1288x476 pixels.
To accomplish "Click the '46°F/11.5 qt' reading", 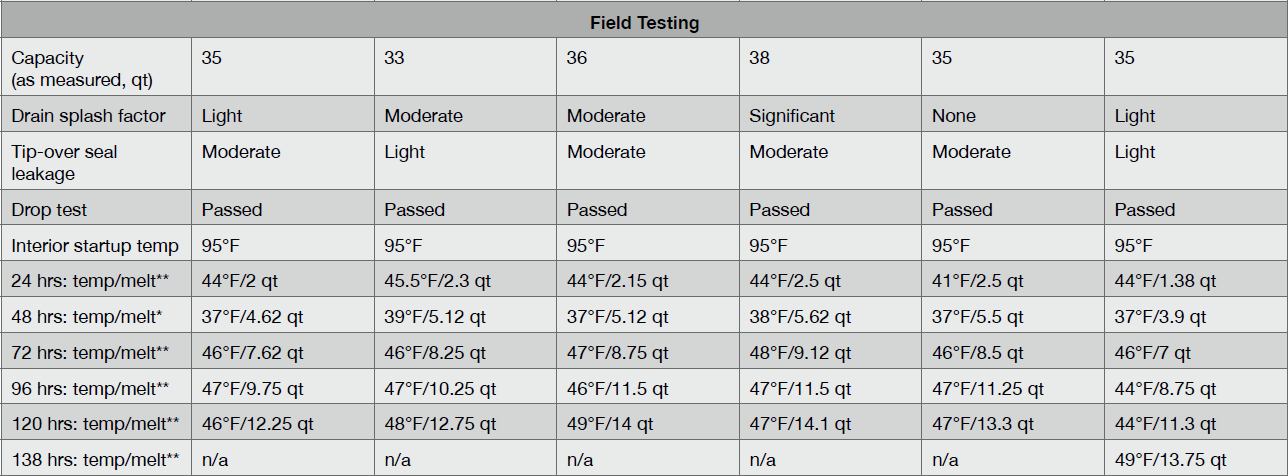I will [x=617, y=390].
